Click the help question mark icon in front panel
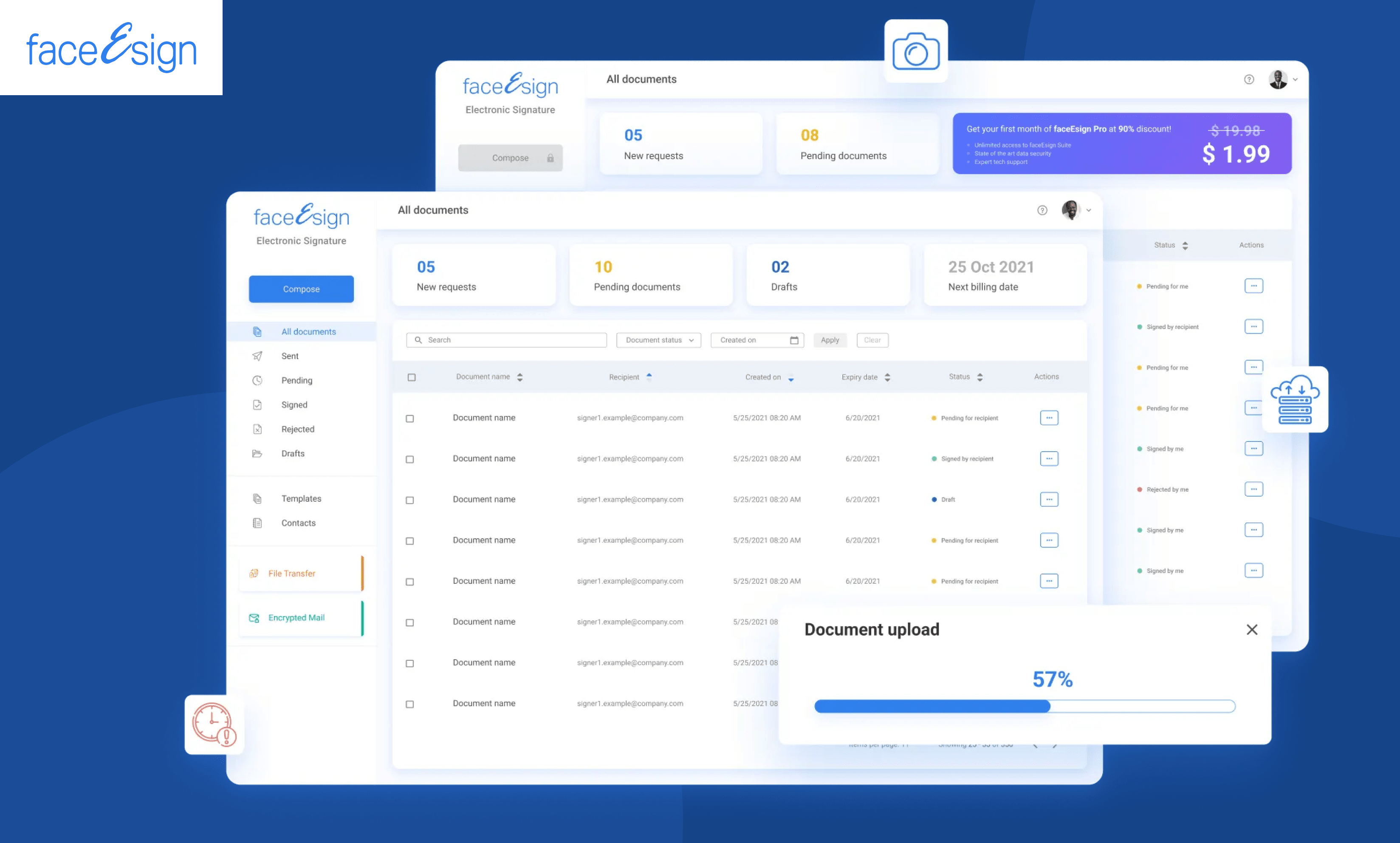This screenshot has width=1400, height=843. click(1042, 210)
